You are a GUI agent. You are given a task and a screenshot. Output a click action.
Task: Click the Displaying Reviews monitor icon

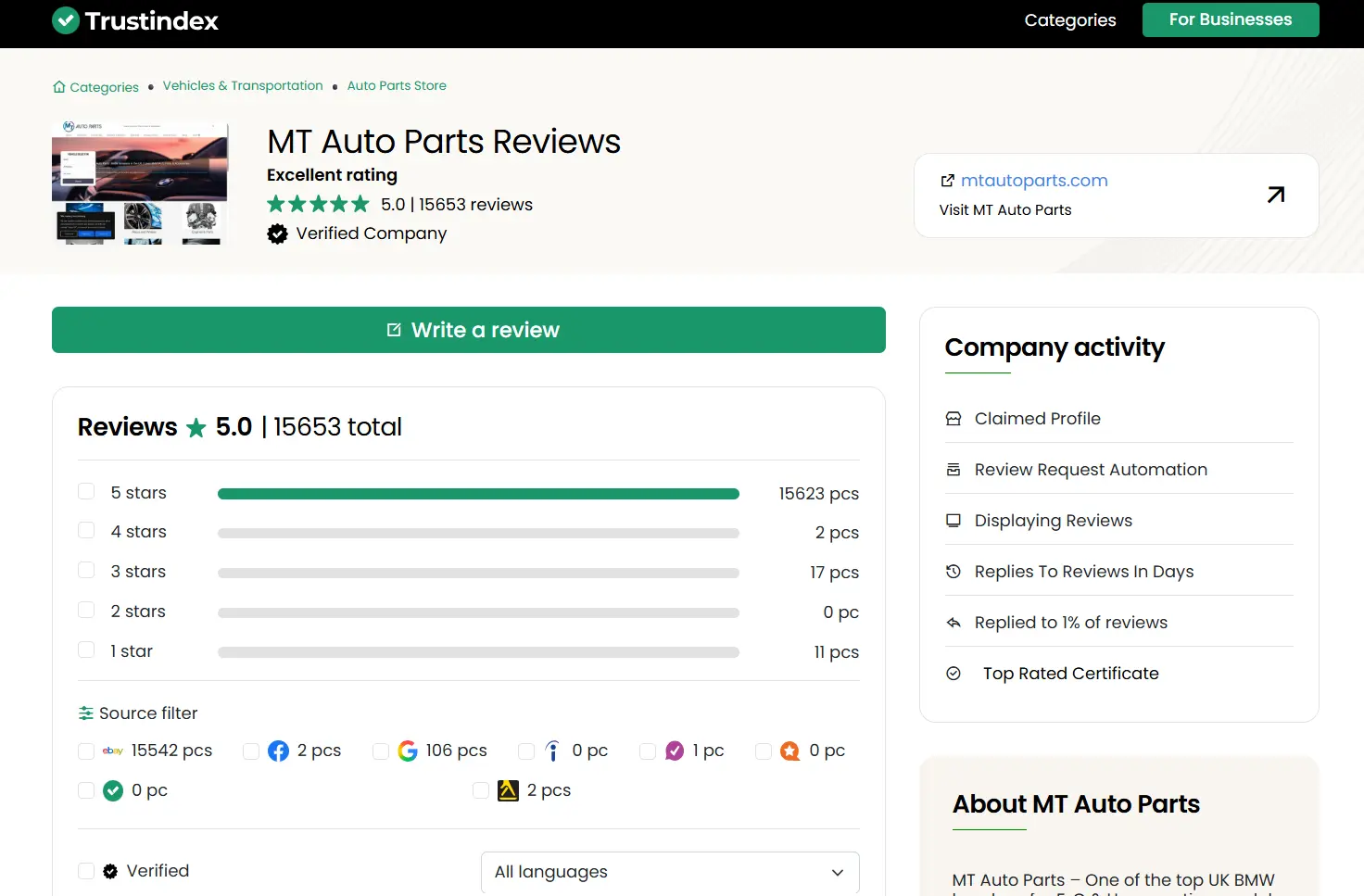tap(954, 521)
